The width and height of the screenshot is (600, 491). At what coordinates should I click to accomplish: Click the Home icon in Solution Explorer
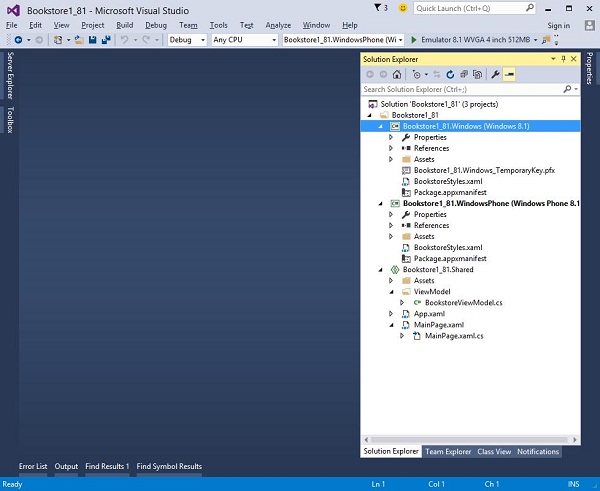[398, 74]
